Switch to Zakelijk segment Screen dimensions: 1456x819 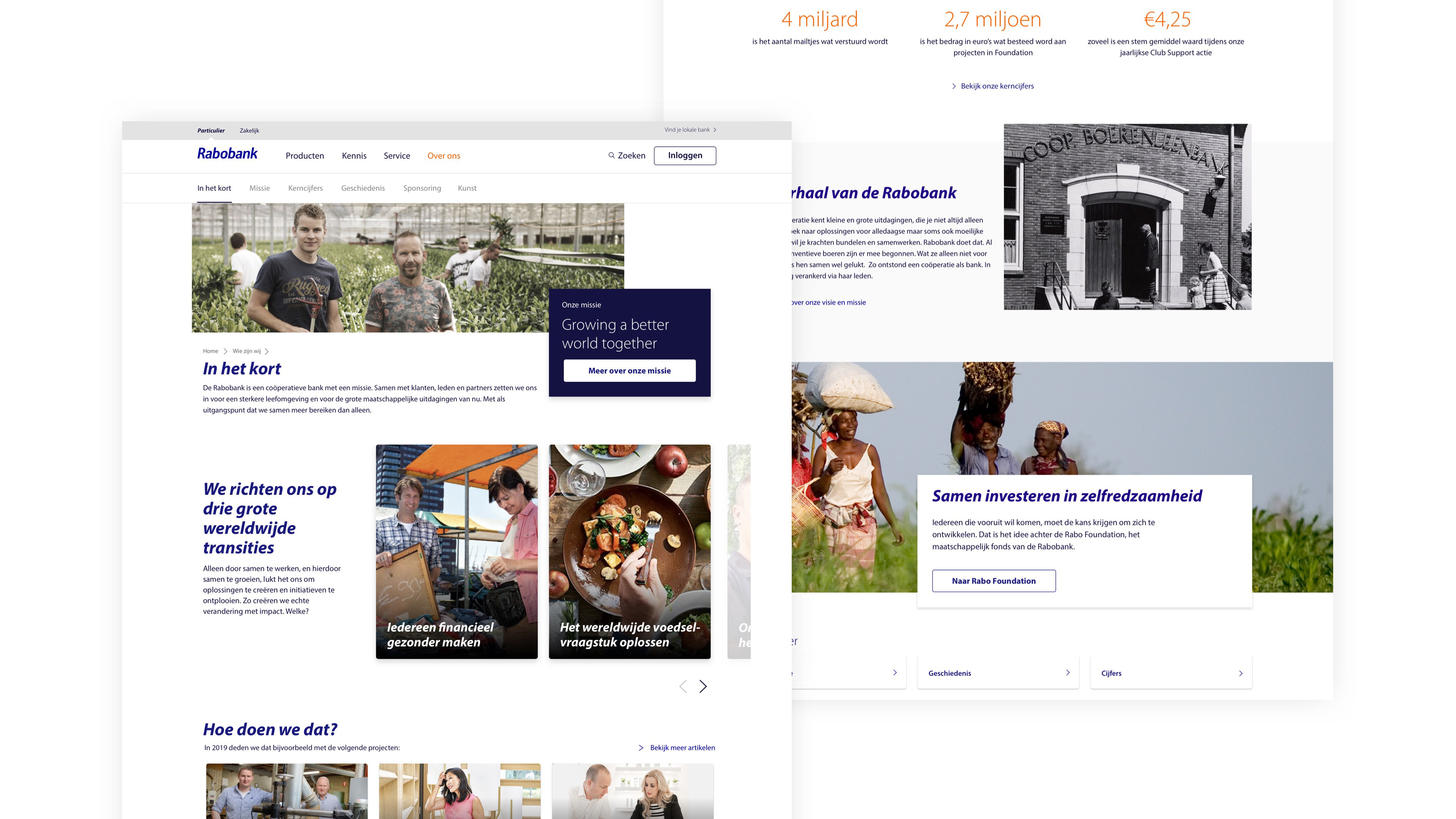pos(249,130)
